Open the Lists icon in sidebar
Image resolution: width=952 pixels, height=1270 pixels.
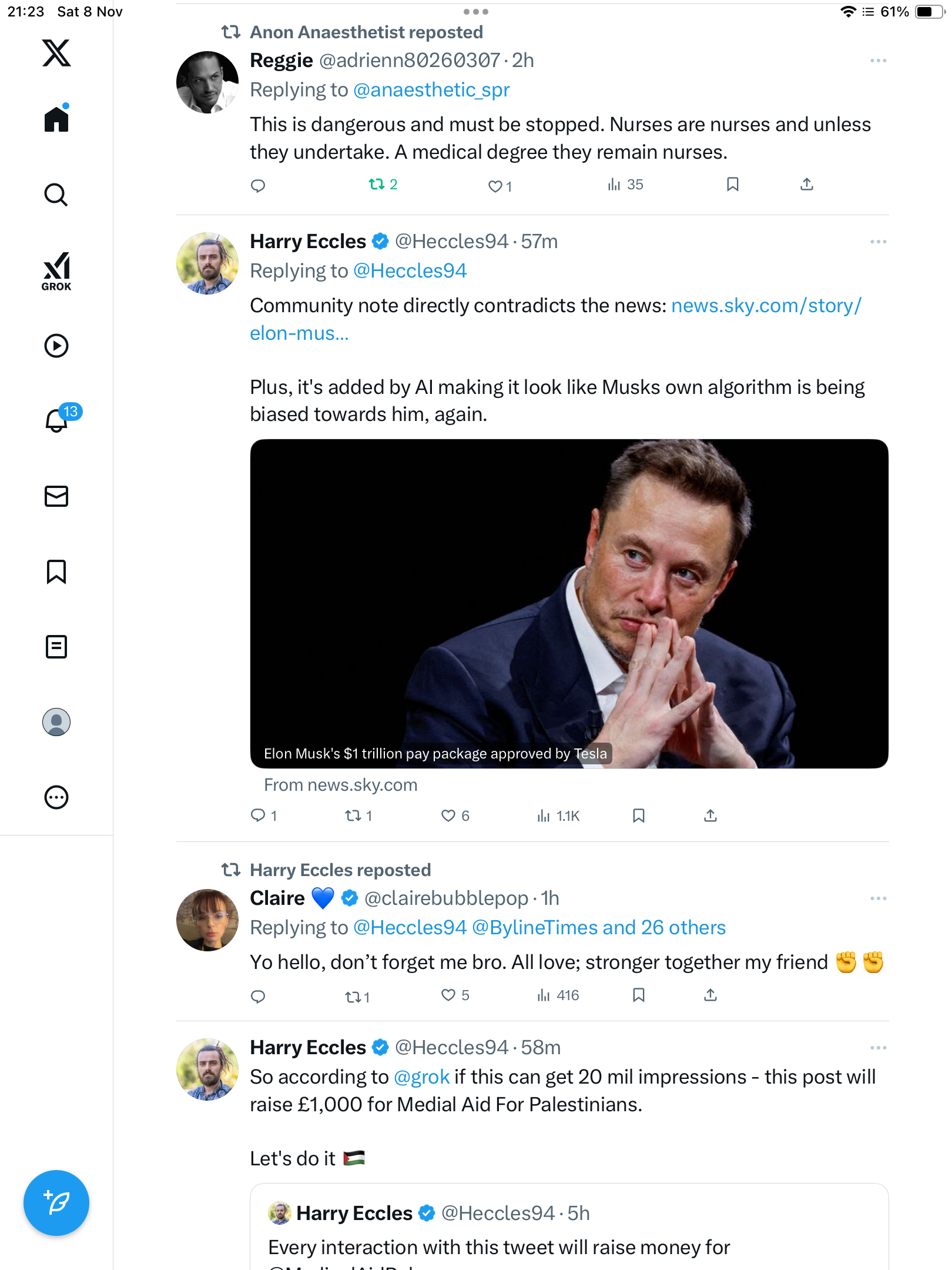coord(56,647)
